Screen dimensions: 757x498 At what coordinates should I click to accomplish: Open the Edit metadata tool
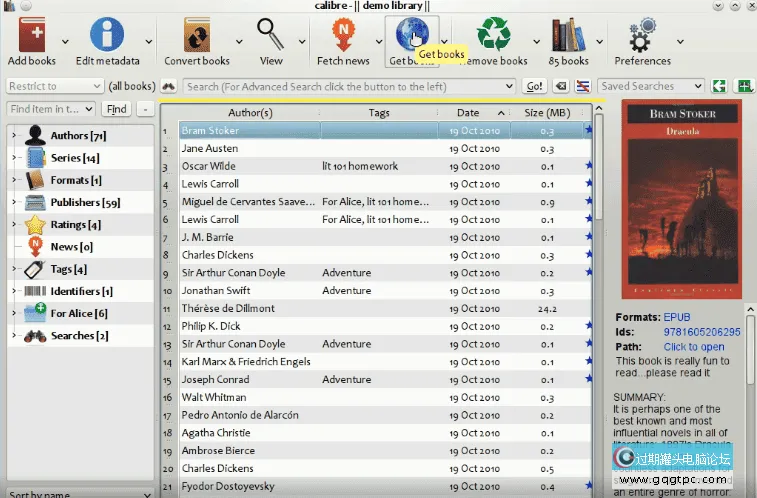[x=107, y=36]
